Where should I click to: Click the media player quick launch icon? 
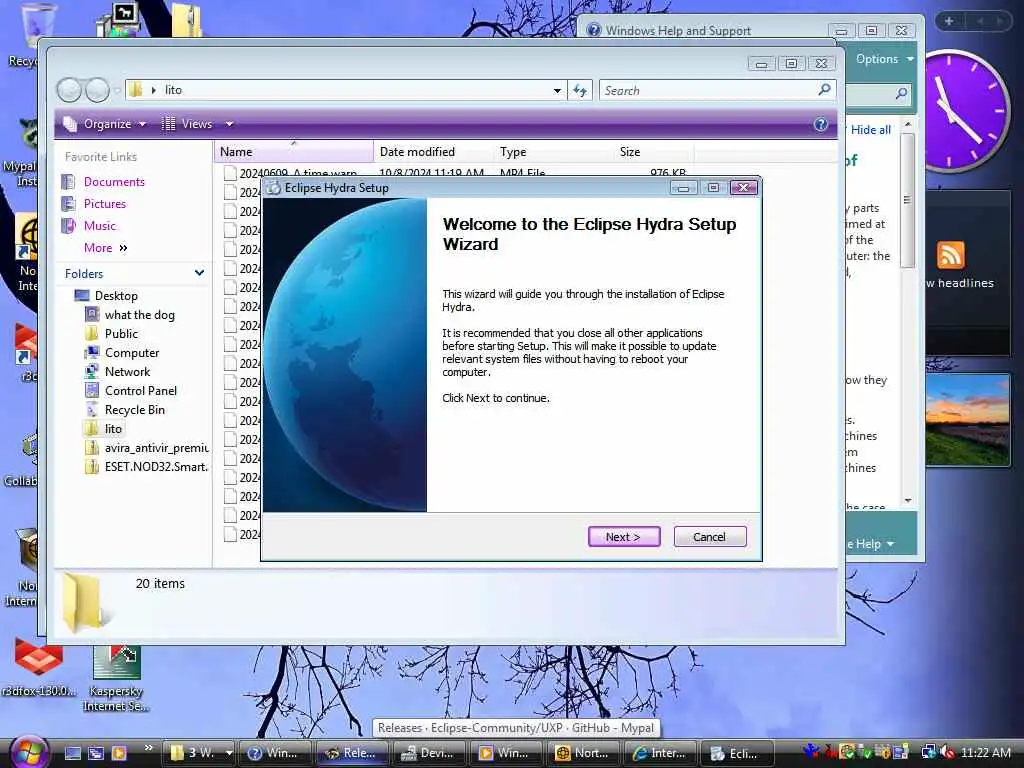(x=119, y=753)
